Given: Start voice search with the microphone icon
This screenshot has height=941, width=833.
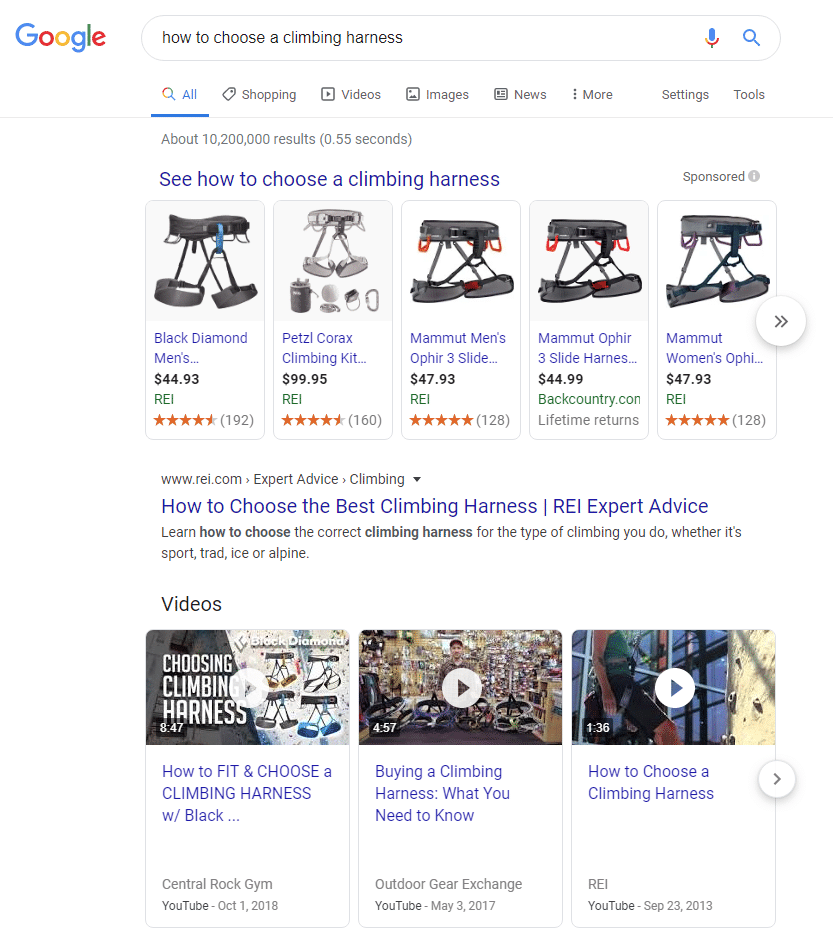Looking at the screenshot, I should click(x=712, y=38).
